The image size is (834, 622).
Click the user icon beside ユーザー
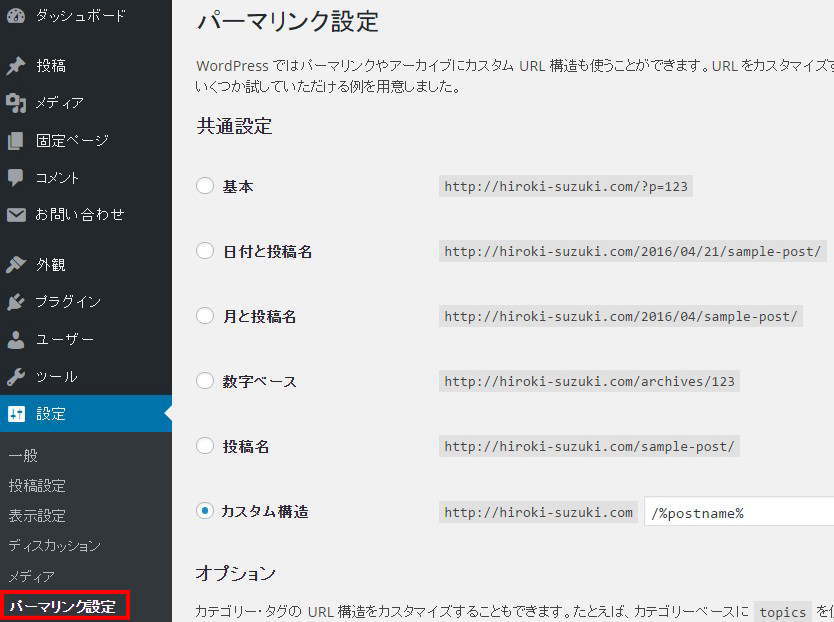click(16, 339)
